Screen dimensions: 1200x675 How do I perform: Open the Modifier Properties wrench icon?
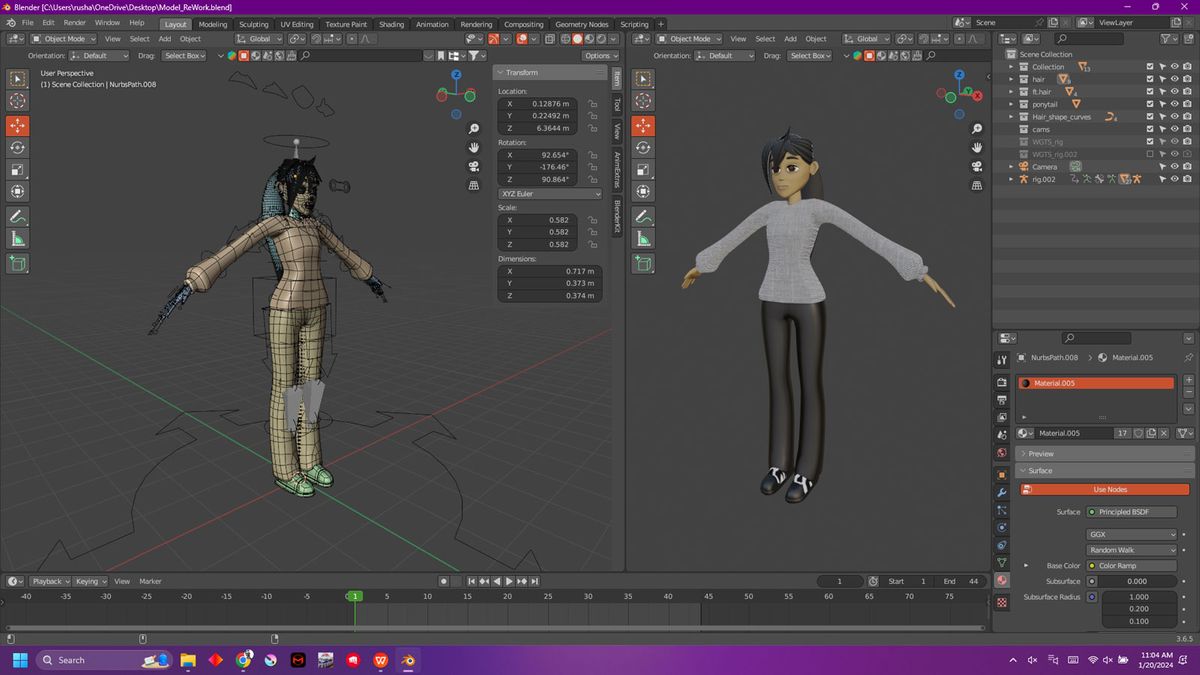(1001, 492)
